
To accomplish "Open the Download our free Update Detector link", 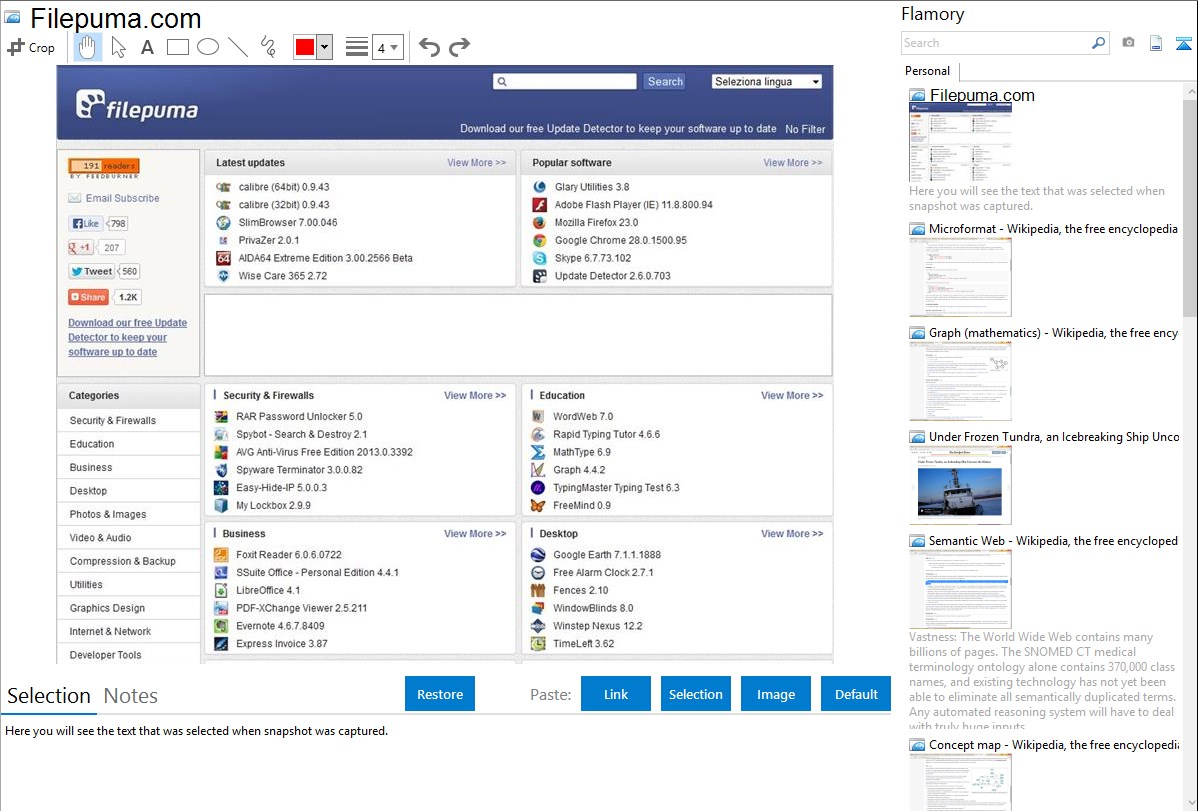I will coord(128,337).
